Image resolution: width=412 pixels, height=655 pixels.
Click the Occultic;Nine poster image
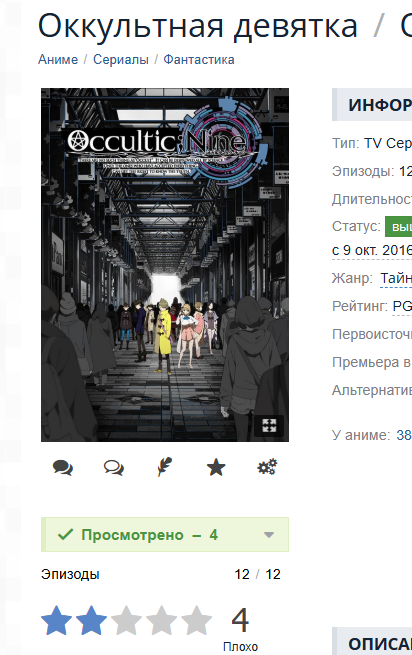[x=165, y=265]
